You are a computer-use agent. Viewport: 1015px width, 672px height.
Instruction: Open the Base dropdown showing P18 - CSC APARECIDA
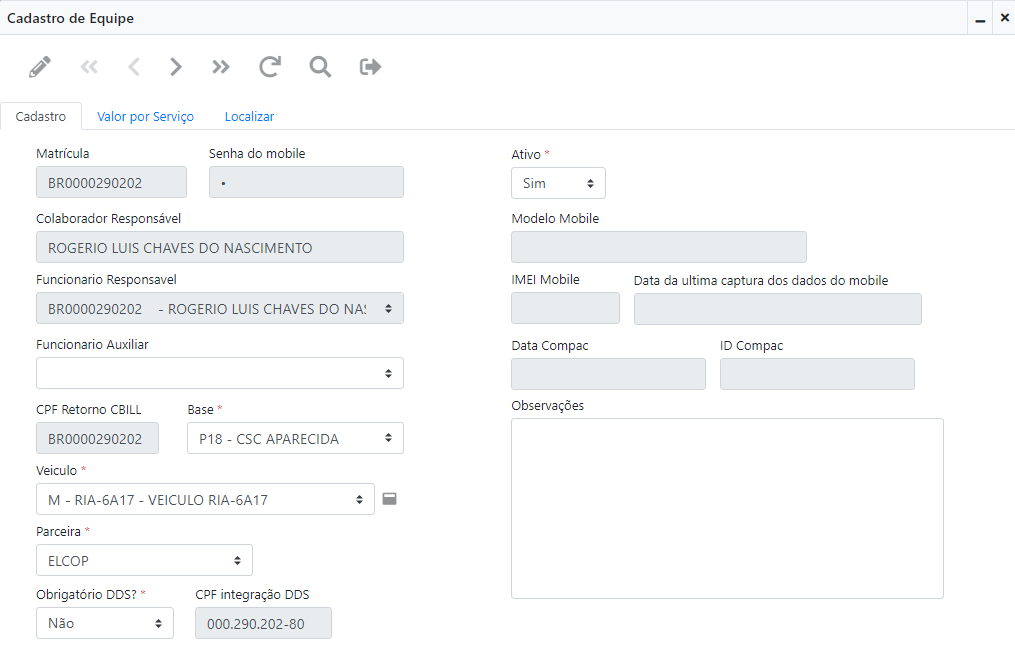coord(295,438)
